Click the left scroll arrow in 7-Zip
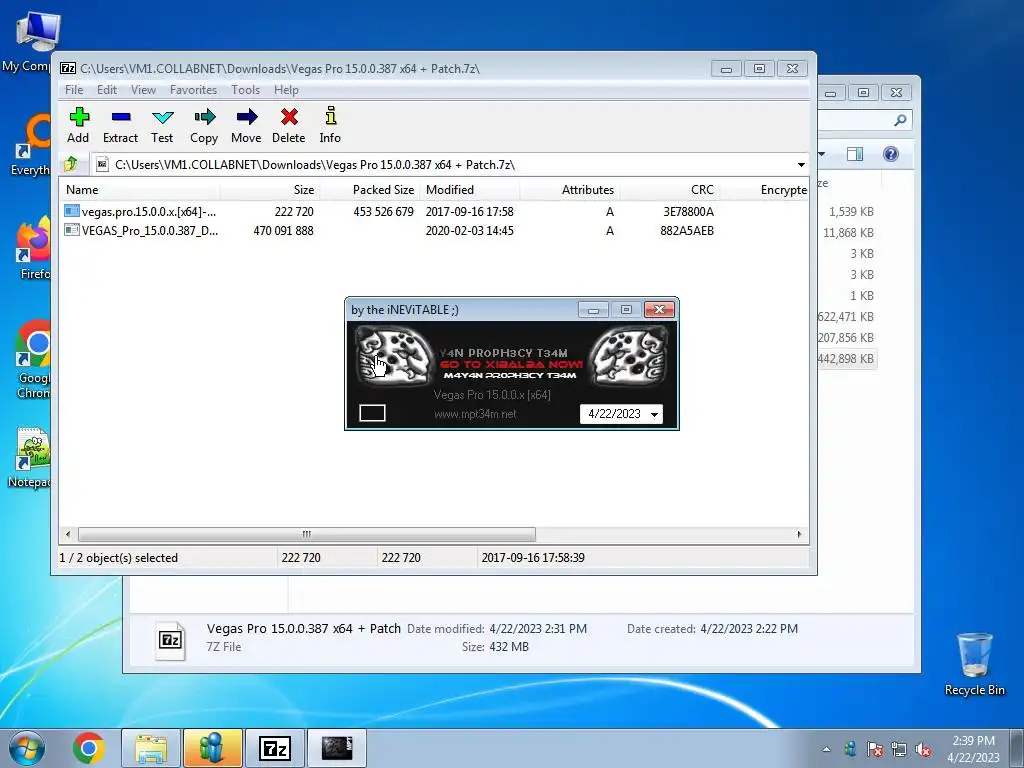The height and width of the screenshot is (768, 1024). tap(68, 534)
